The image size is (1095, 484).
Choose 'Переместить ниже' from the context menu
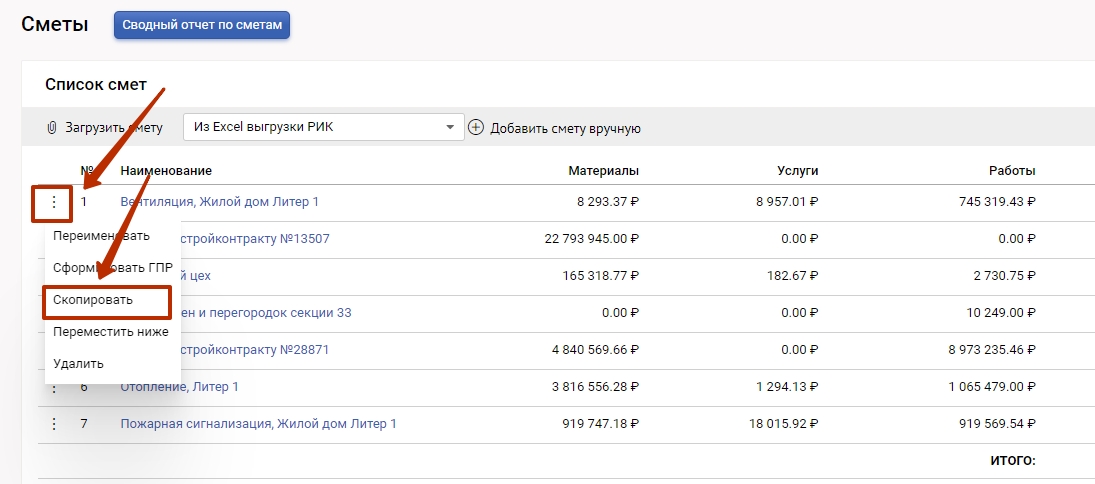110,332
